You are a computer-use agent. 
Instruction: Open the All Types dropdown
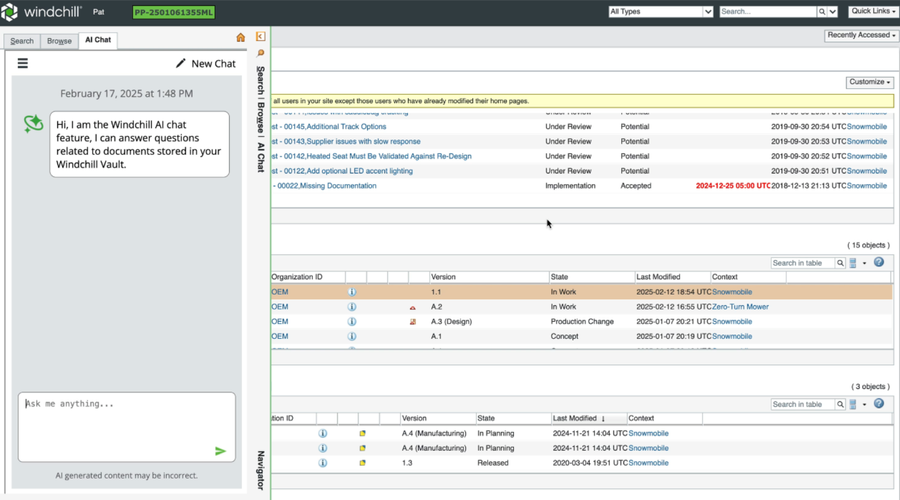pos(660,12)
